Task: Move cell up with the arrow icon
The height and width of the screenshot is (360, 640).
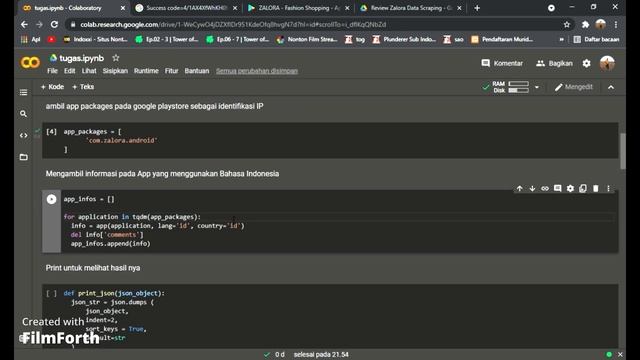Action: tap(520, 189)
